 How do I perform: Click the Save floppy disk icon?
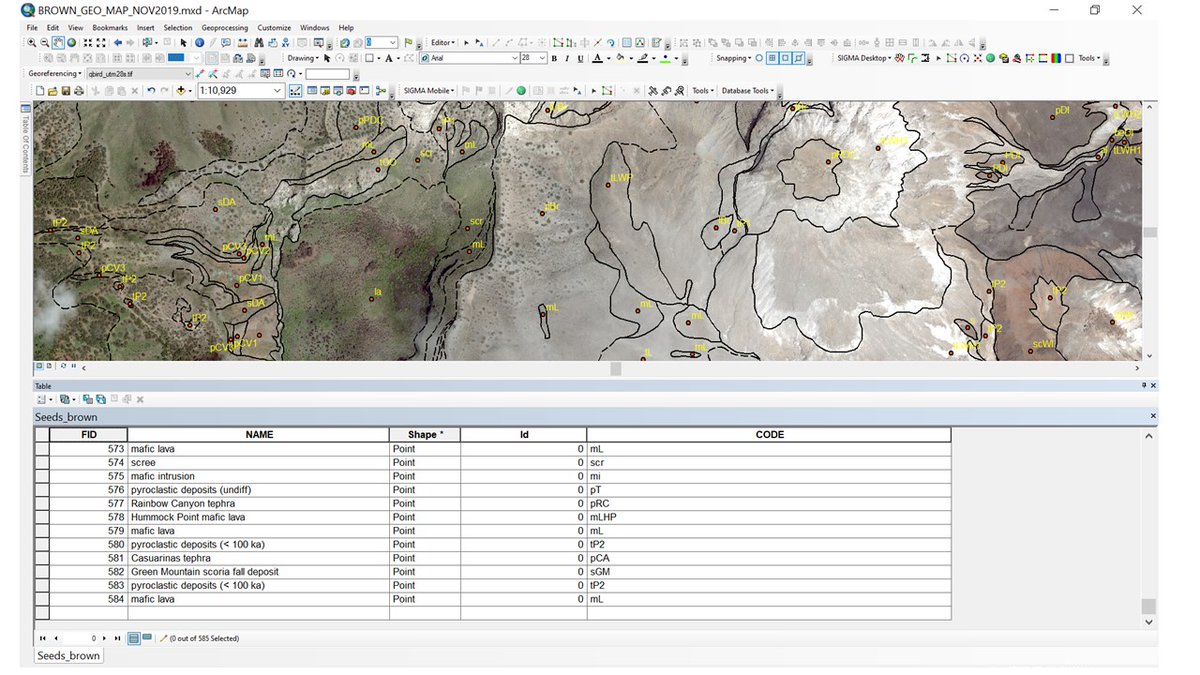point(65,90)
